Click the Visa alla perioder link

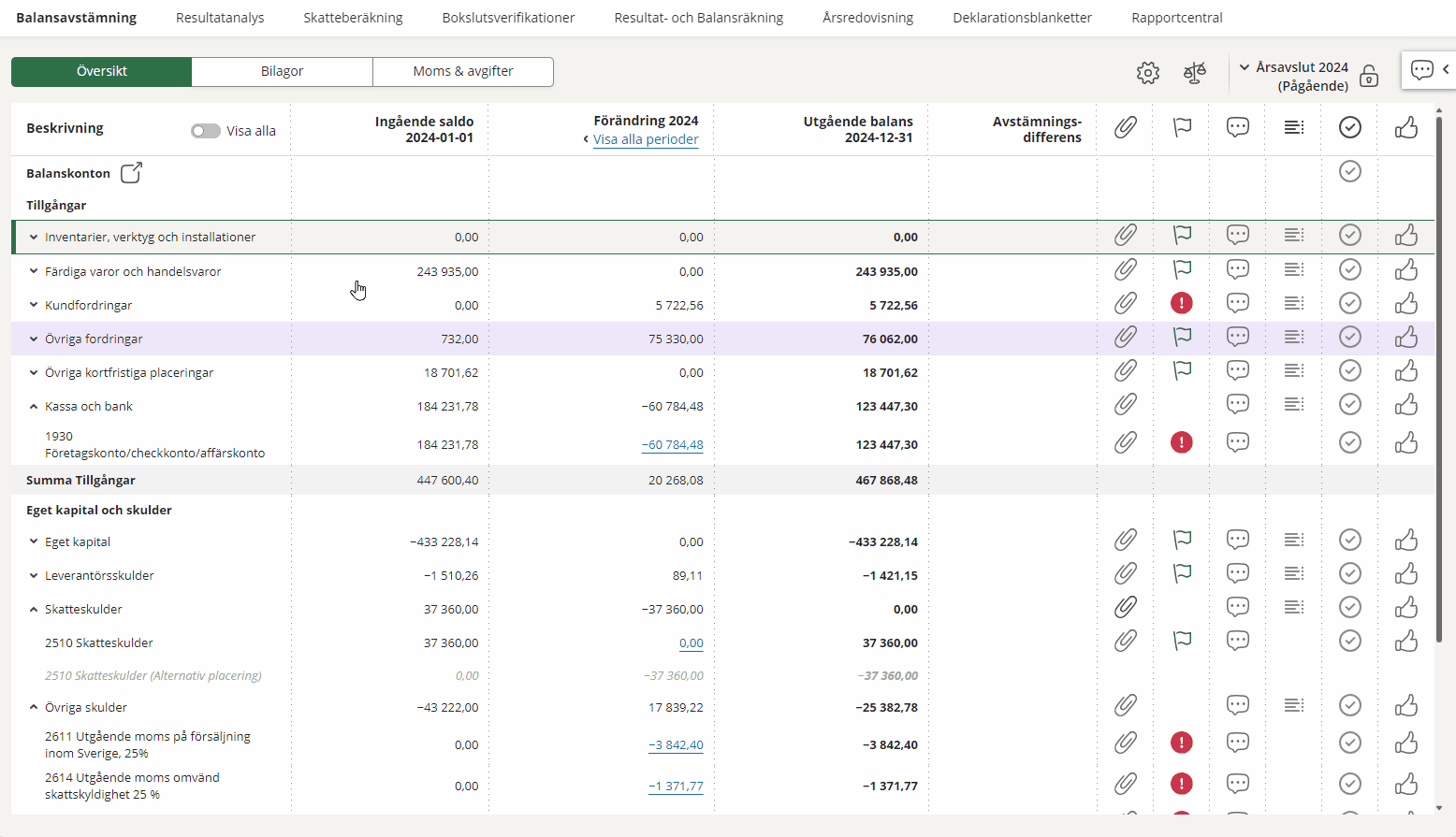(646, 139)
